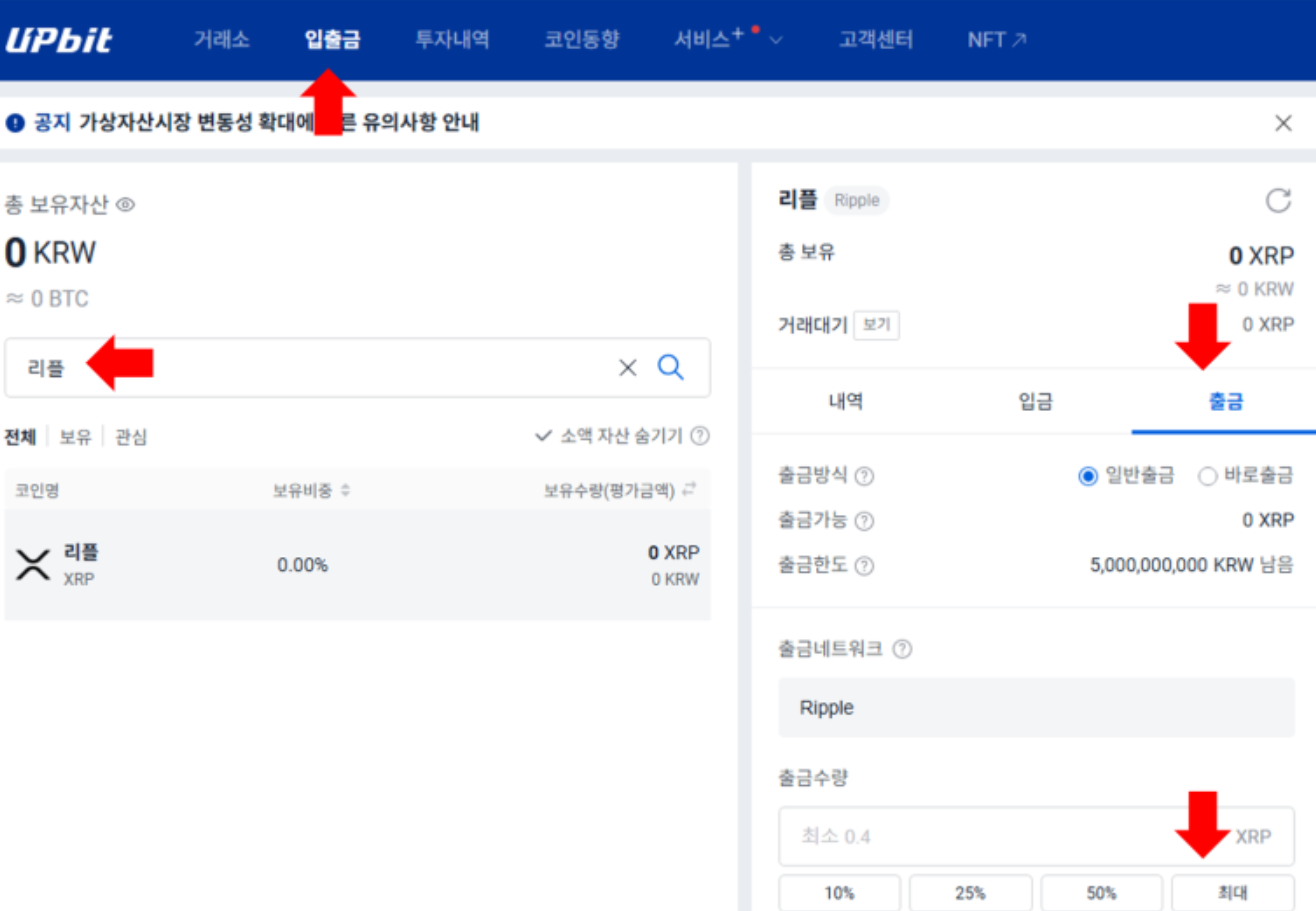
Task: Open help icon next to 출금가능
Action: 865,521
